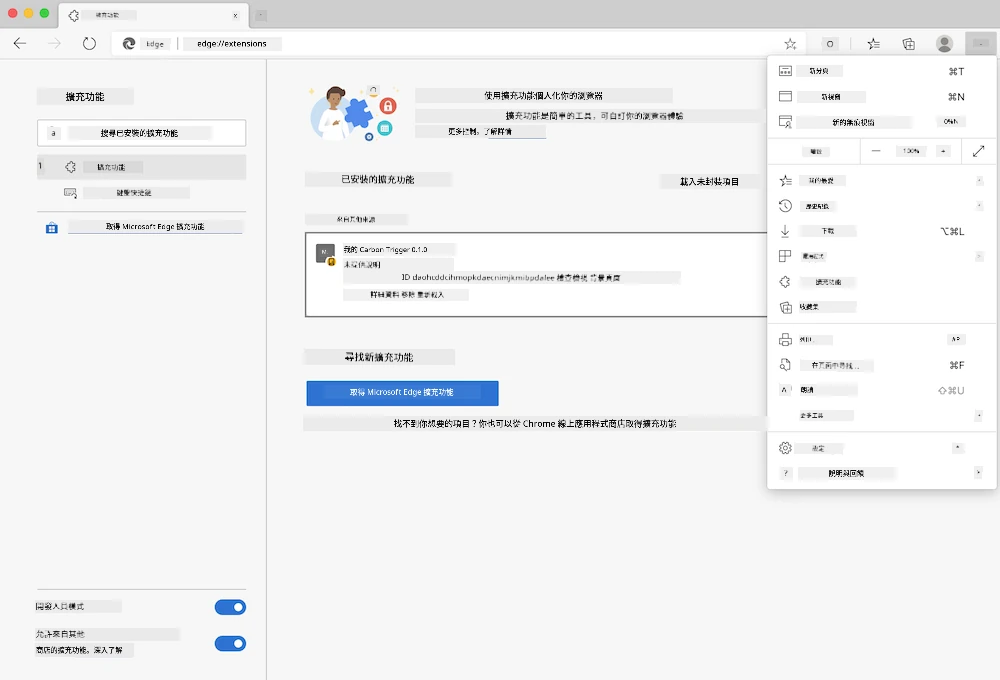Click the Settings gear icon in the menu
1000x680 pixels.
click(x=785, y=448)
